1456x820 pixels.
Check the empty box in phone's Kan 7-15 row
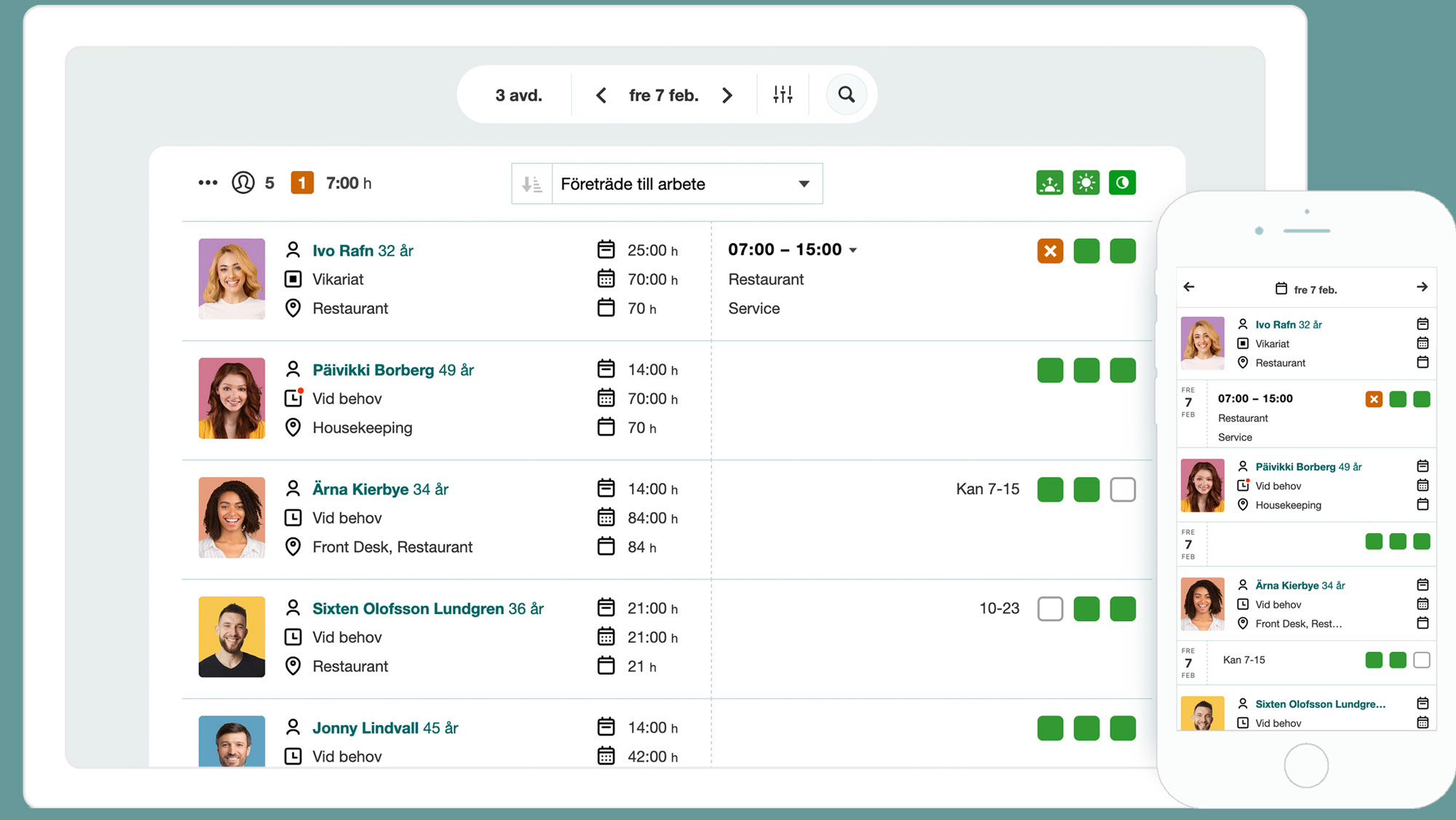click(1422, 660)
